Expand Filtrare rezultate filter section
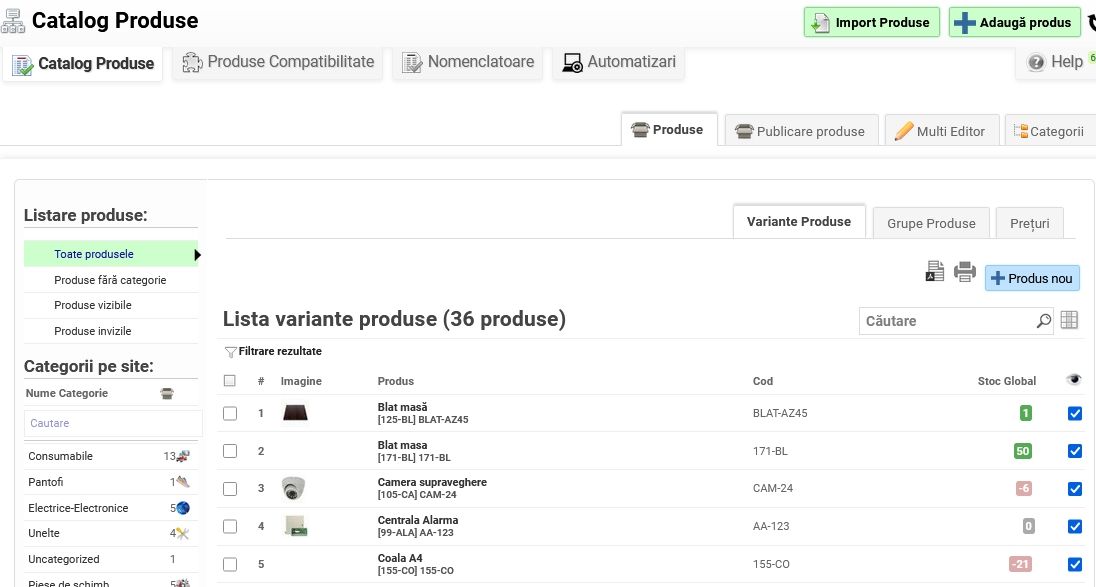 (x=273, y=352)
